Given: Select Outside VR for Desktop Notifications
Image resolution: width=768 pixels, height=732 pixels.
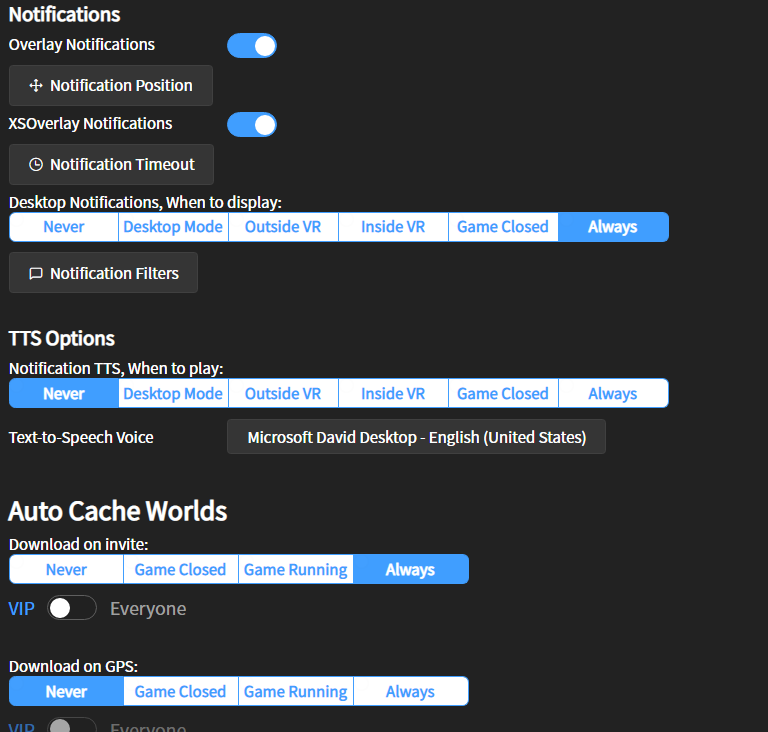Looking at the screenshot, I should click(x=283, y=227).
